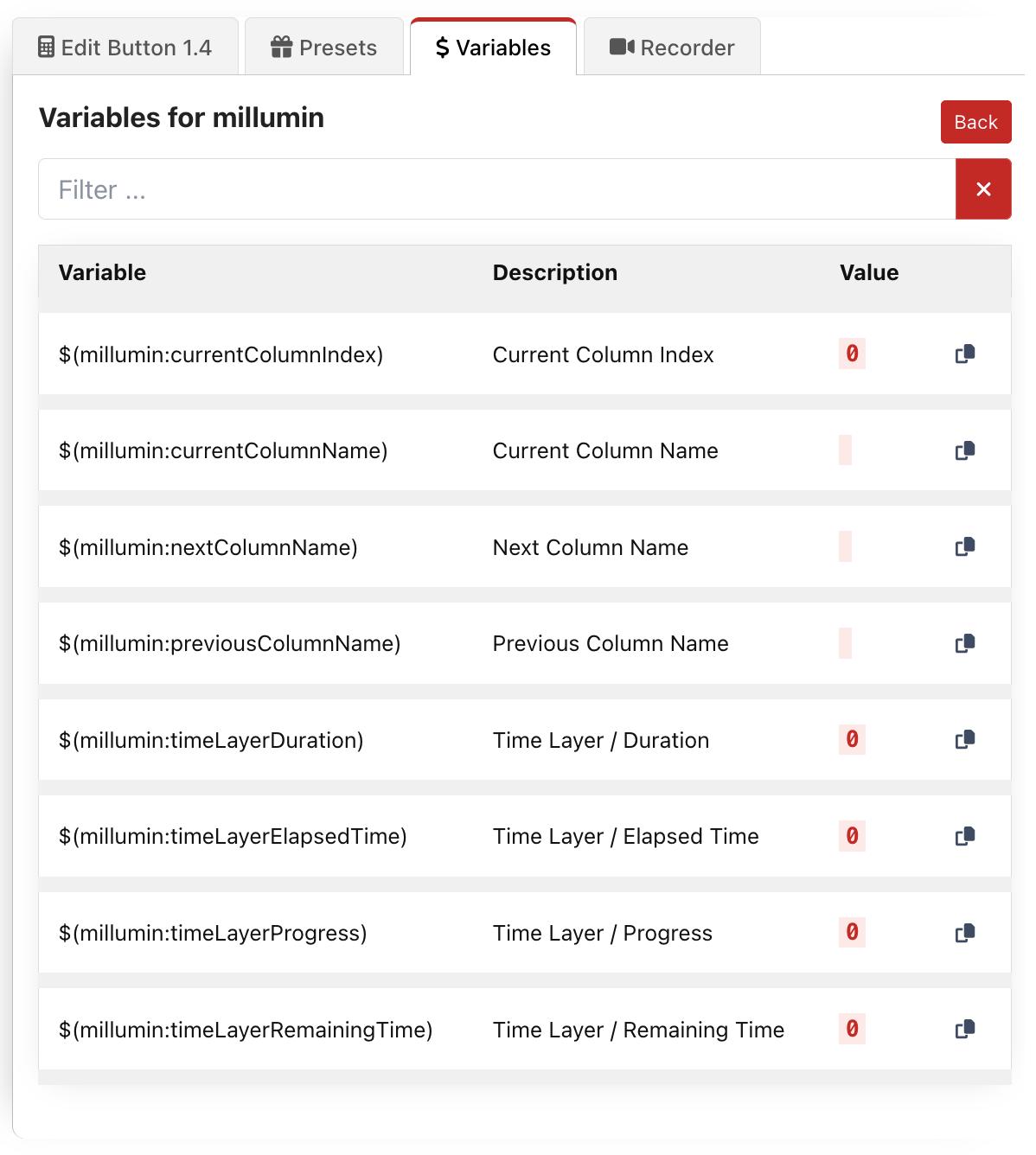Open the Recorder tab
Viewport: 1036px width, 1155px height.
pos(672,48)
